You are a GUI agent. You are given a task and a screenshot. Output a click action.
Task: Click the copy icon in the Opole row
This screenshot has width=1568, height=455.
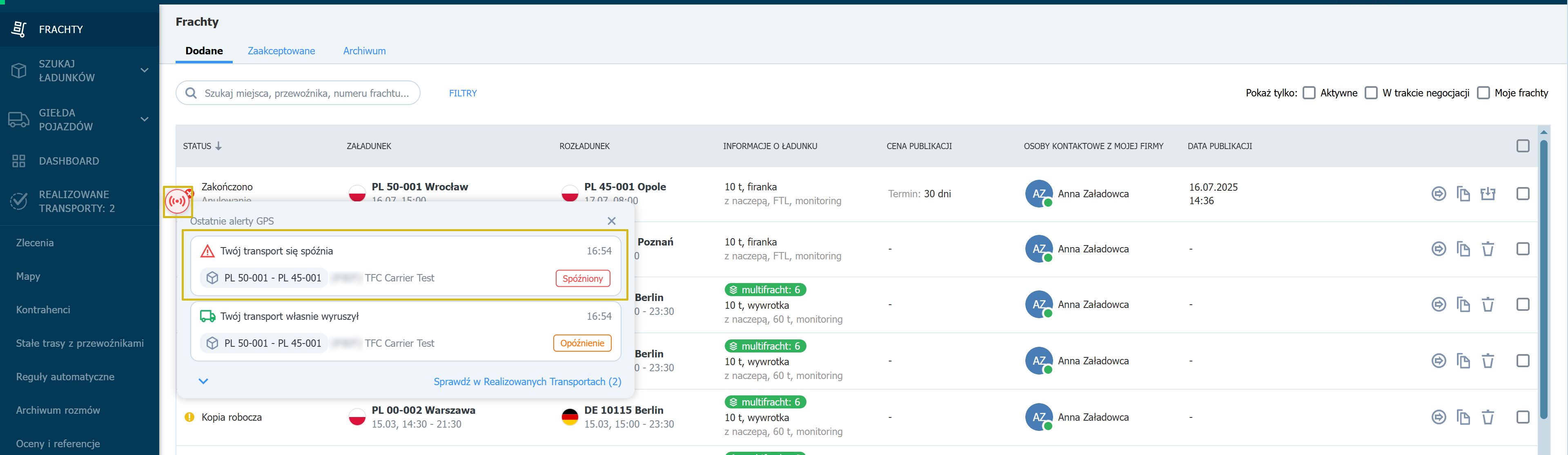click(1463, 194)
